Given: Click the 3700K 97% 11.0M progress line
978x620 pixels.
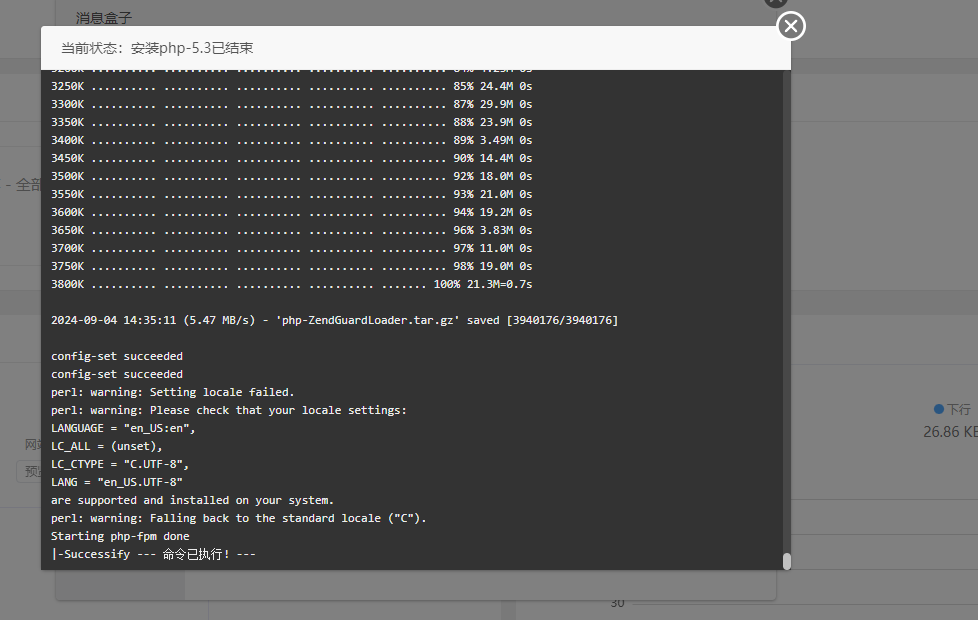Looking at the screenshot, I should [291, 248].
